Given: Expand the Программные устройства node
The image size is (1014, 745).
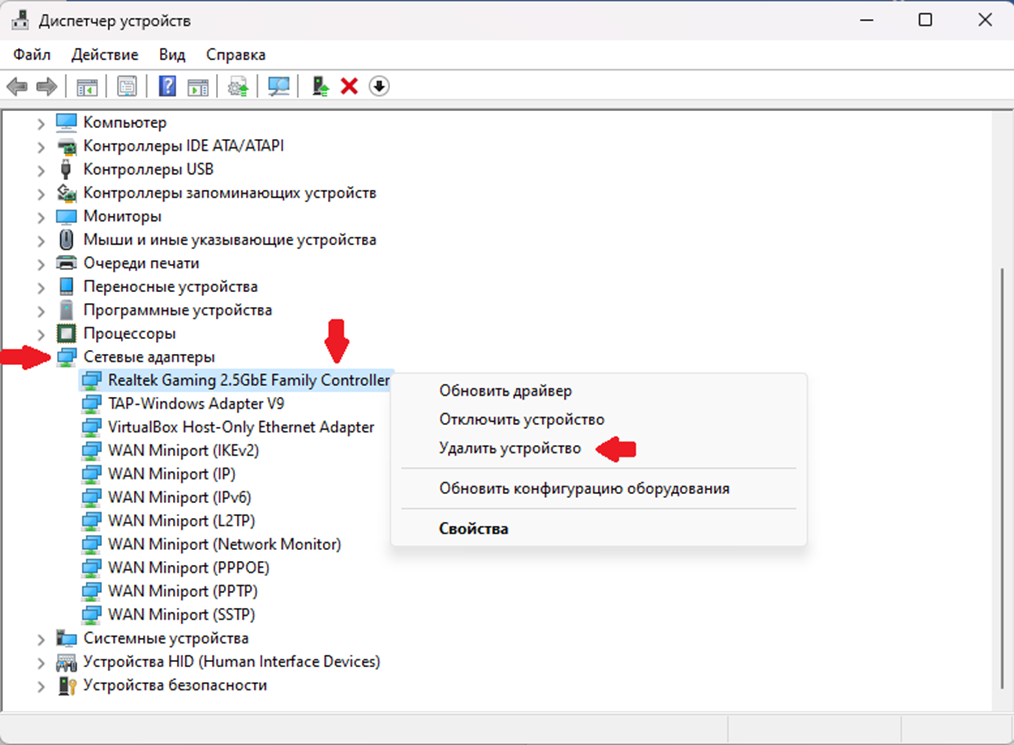Looking at the screenshot, I should pos(41,311).
